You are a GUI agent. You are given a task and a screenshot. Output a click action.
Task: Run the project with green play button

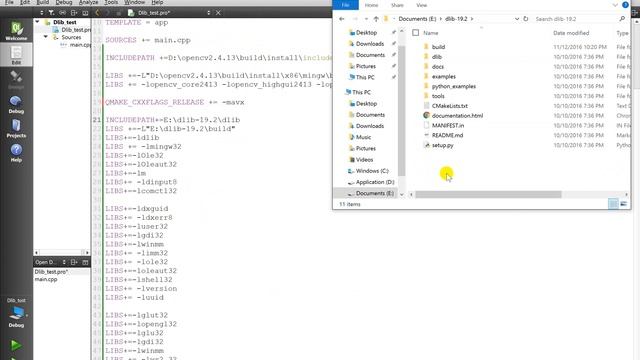[x=16, y=345]
